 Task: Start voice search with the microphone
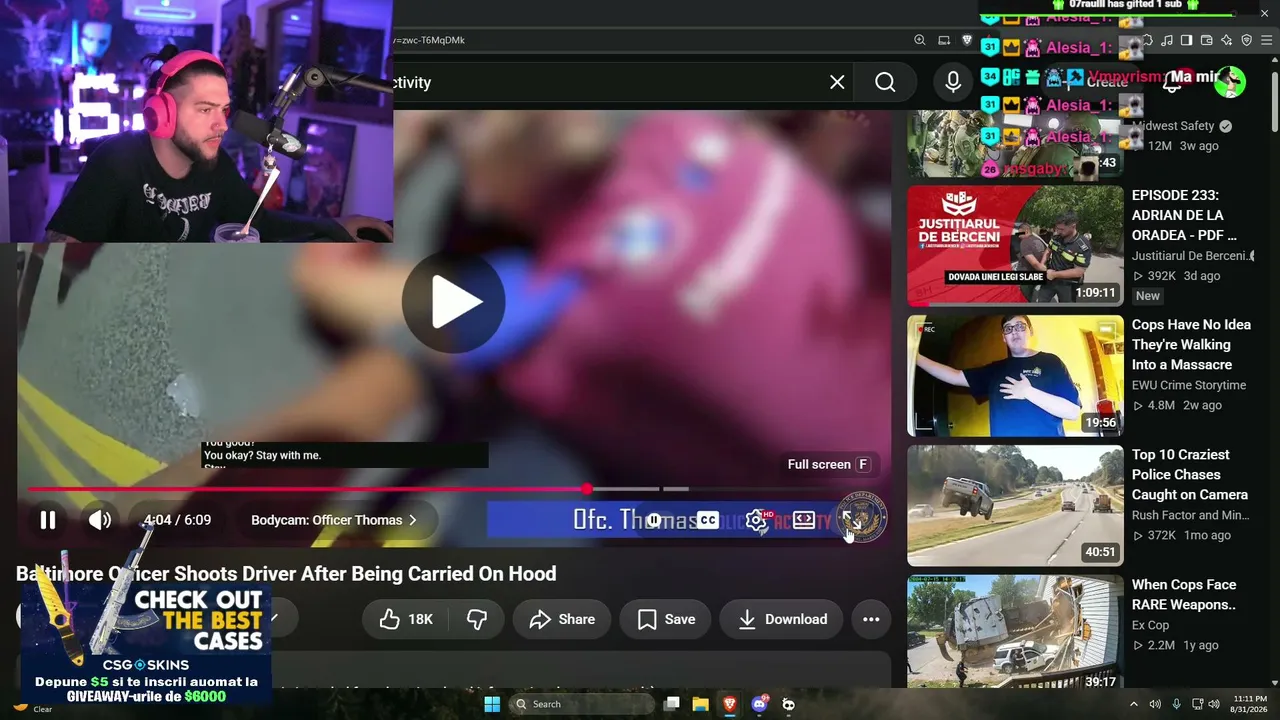tap(953, 82)
